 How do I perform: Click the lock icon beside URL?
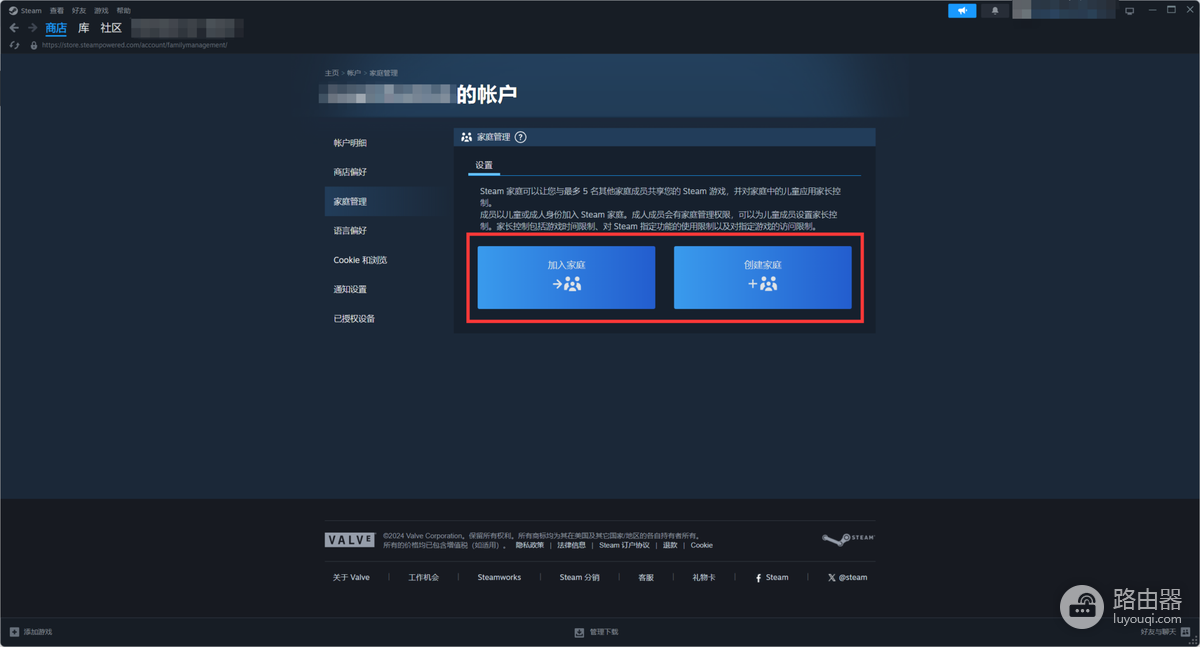tap(34, 45)
